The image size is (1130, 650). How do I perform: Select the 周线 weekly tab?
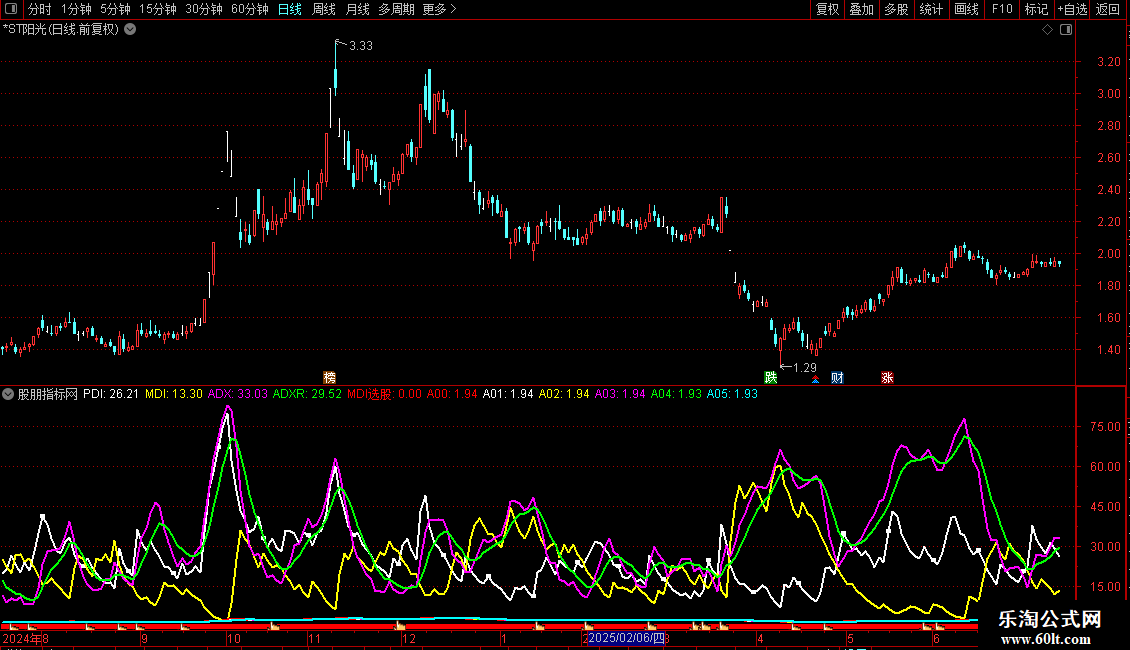pyautogui.click(x=324, y=9)
